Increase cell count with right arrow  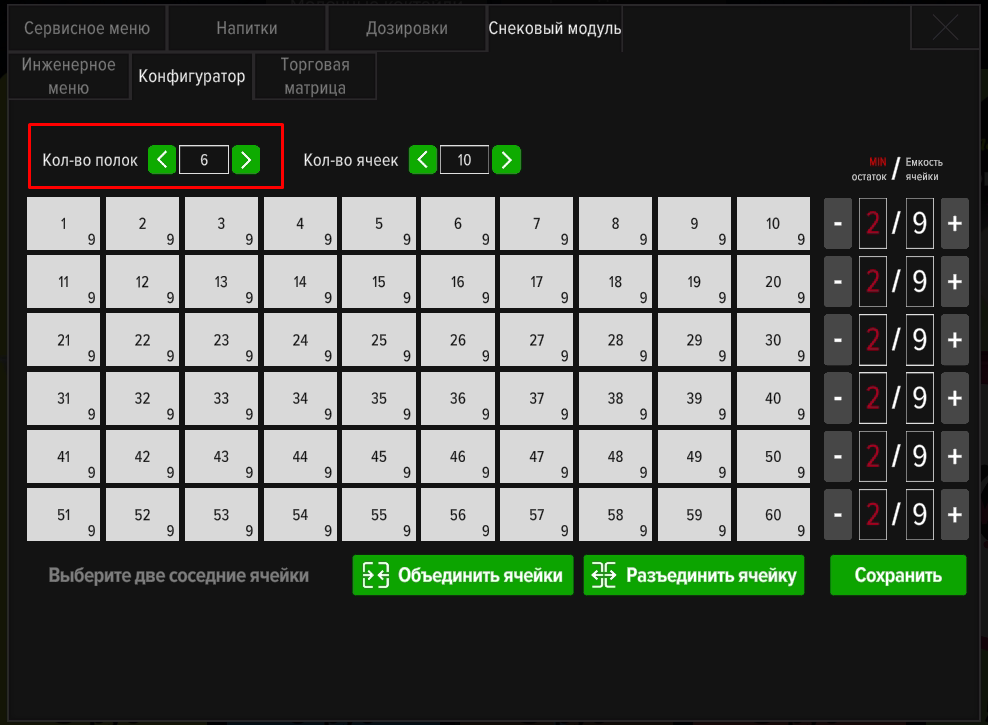tap(507, 159)
